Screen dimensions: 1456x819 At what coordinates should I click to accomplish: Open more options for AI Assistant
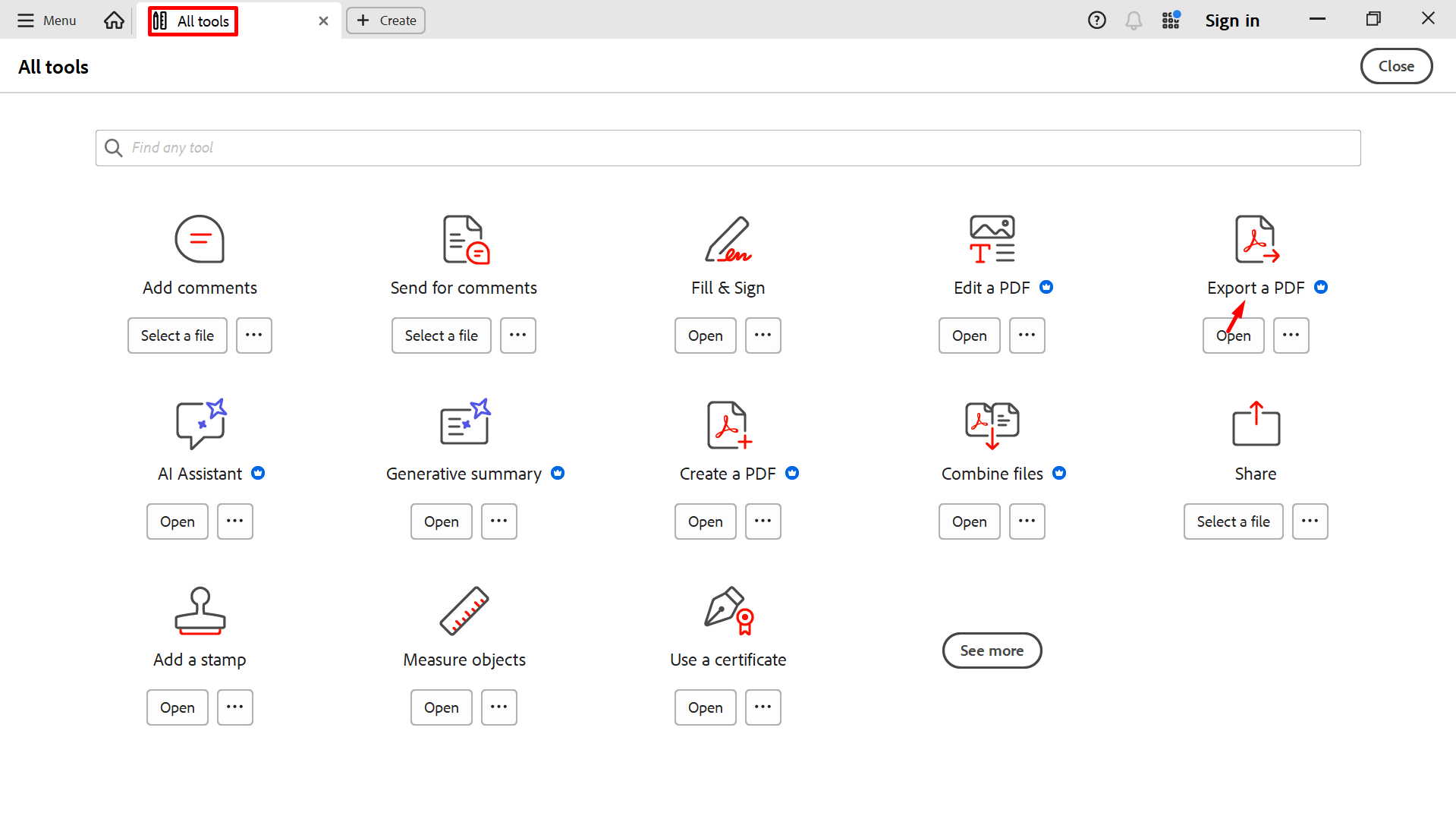(235, 521)
